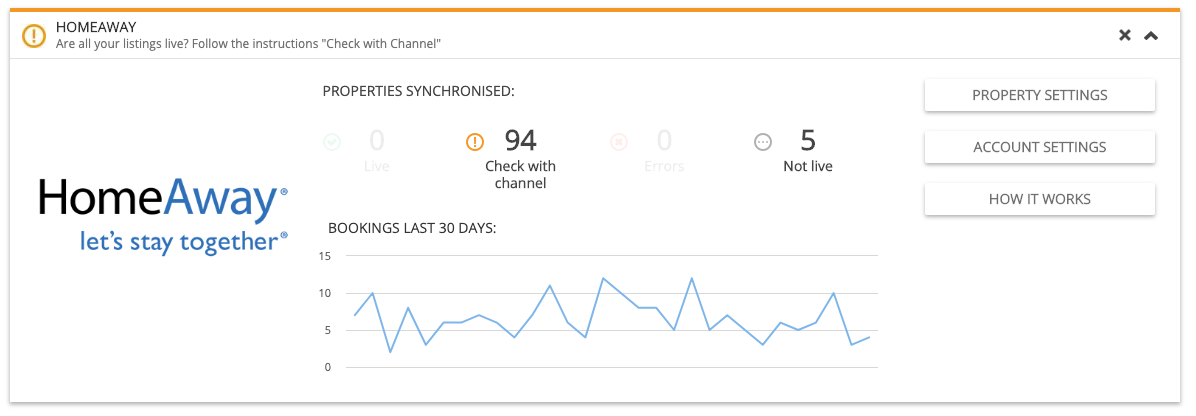This screenshot has width=1196, height=416.
Task: Click the red Errors icon
Action: coord(619,142)
